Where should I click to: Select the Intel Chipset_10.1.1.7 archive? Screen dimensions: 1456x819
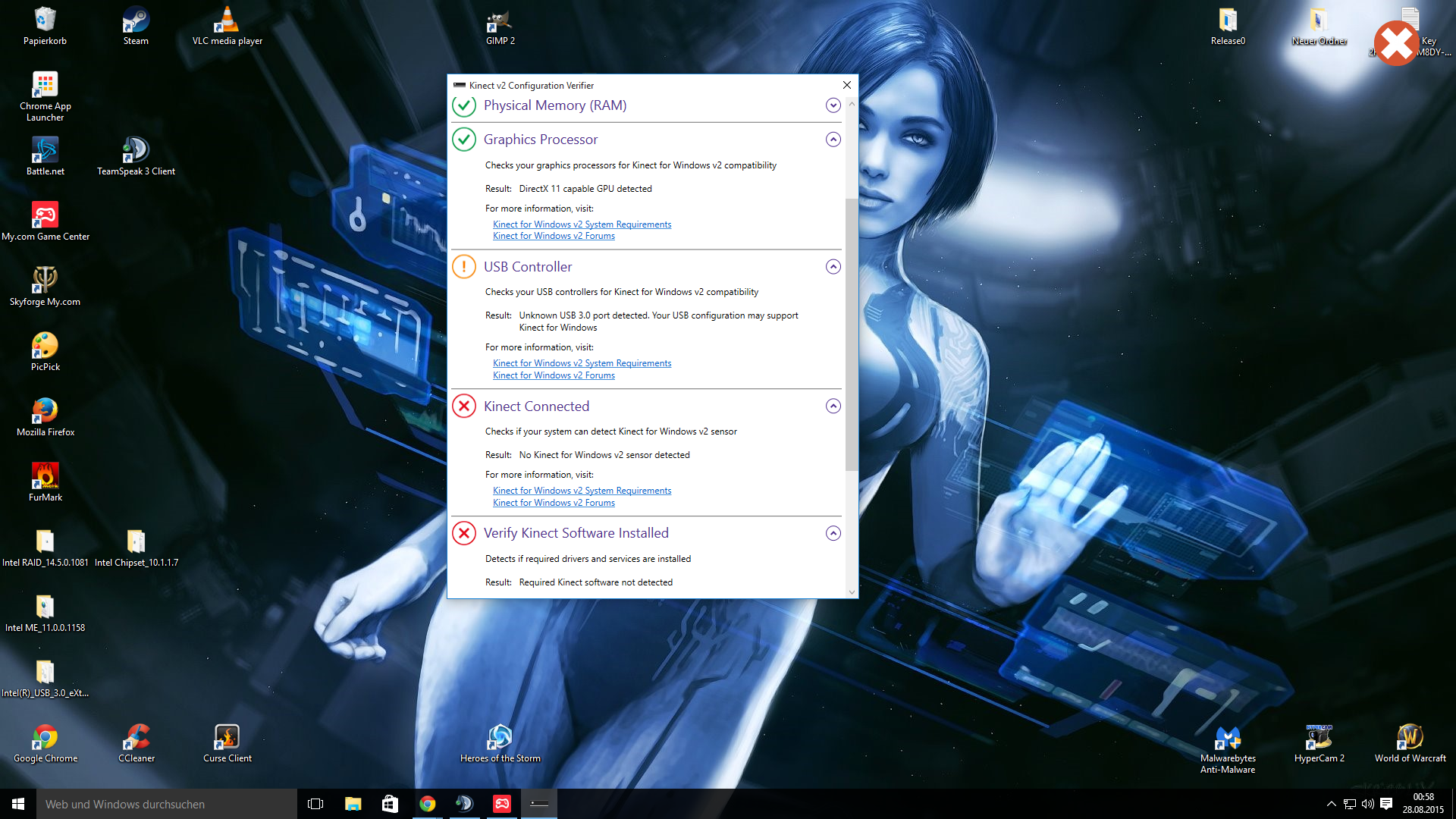click(x=136, y=548)
